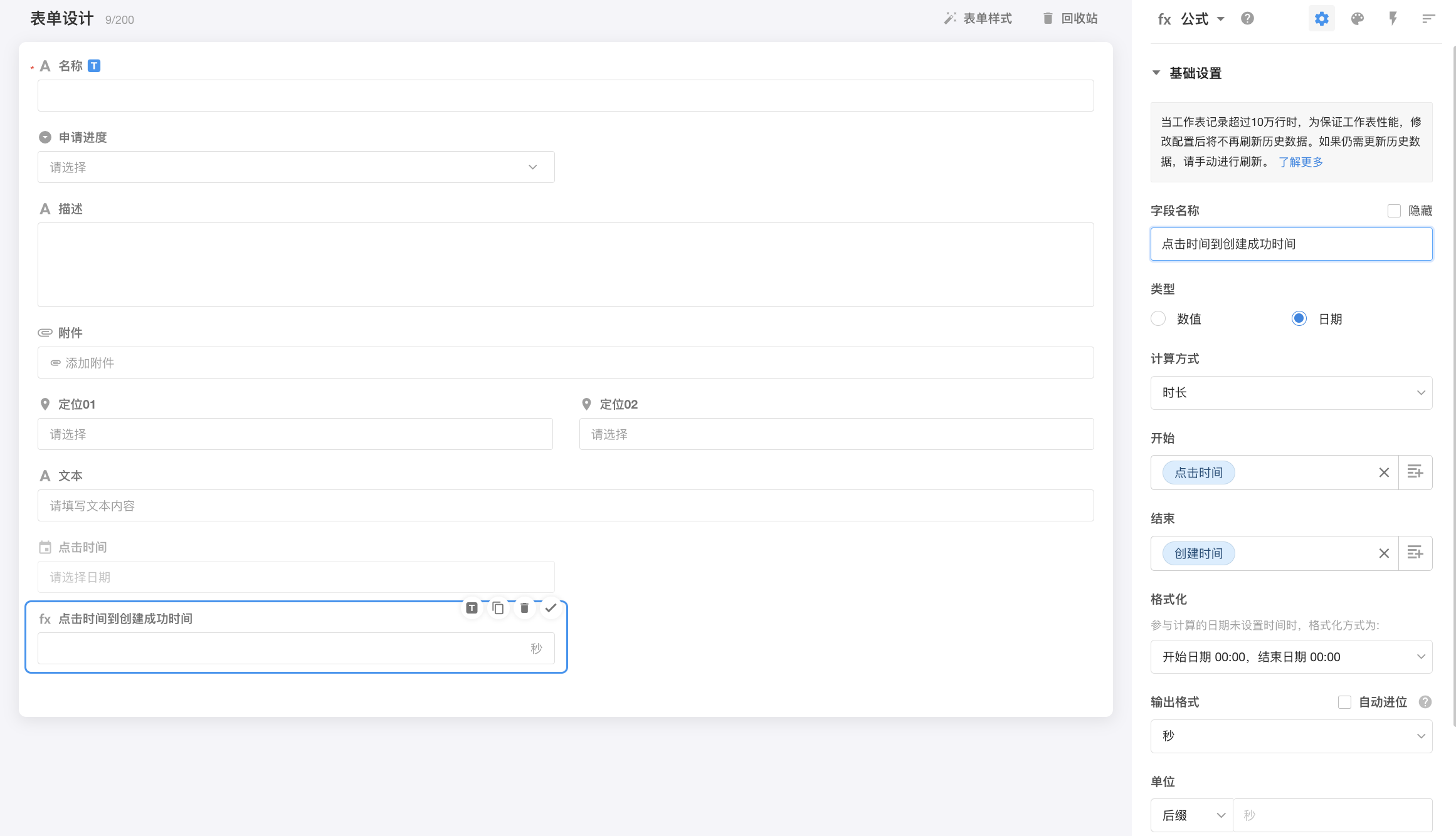Copy the selected formula field
1456x836 pixels.
[x=498, y=608]
